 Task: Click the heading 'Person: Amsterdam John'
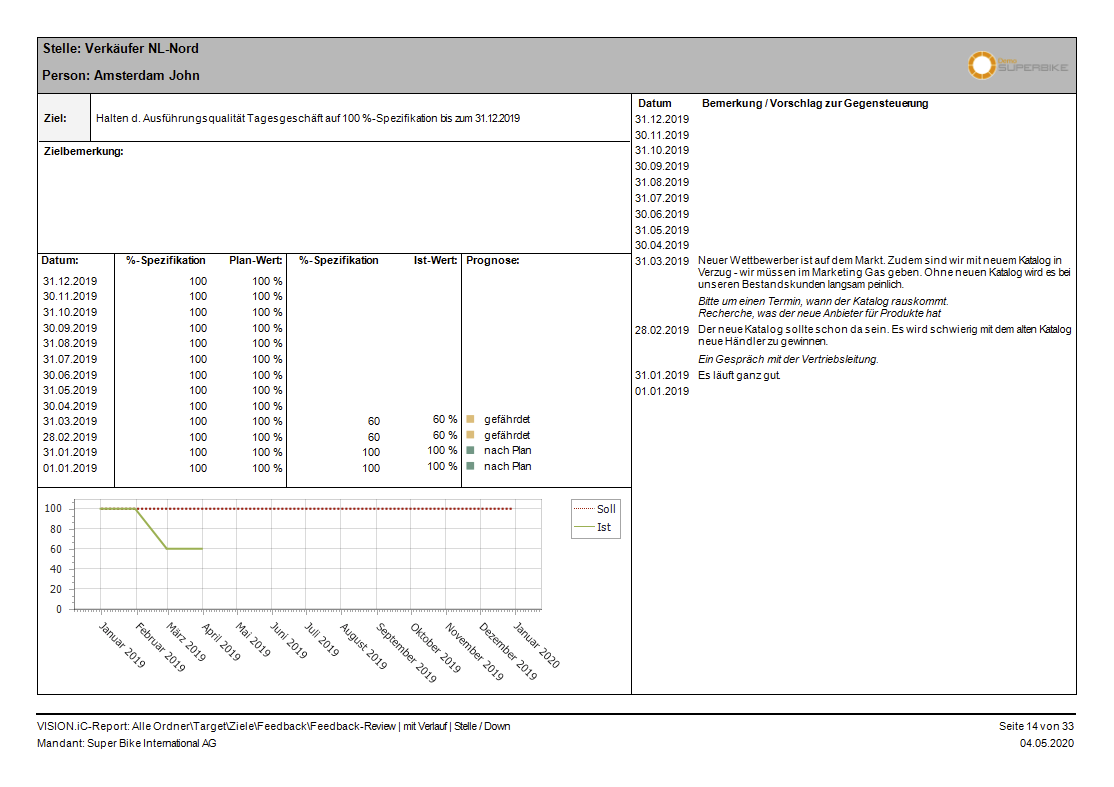coord(121,75)
